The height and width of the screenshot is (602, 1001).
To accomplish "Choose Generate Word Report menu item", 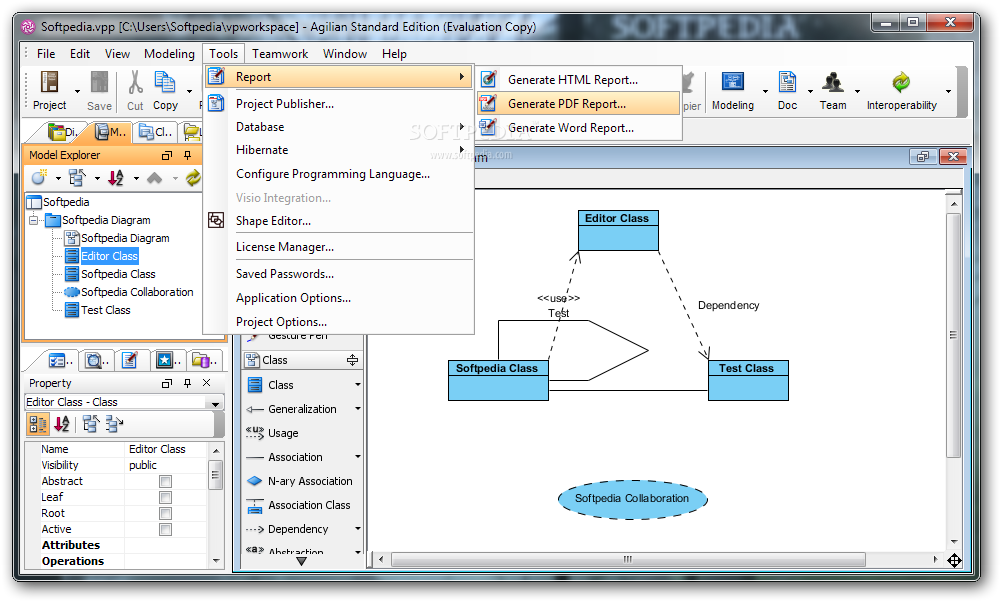I will point(578,128).
